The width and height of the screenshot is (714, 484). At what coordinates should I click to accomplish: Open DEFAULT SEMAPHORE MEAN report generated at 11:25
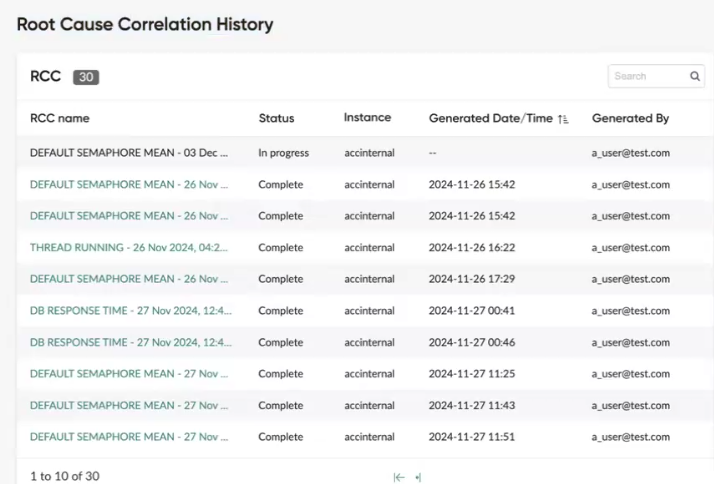[x=129, y=373]
